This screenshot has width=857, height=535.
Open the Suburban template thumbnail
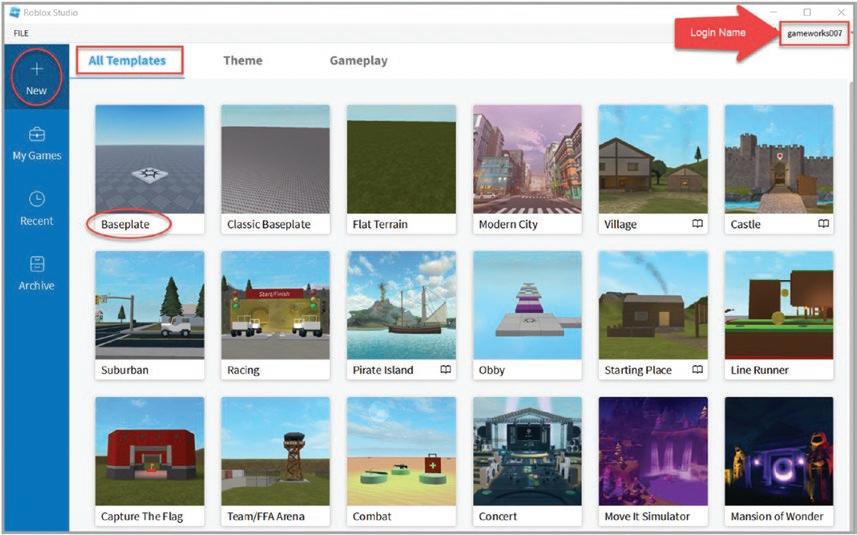click(150, 305)
